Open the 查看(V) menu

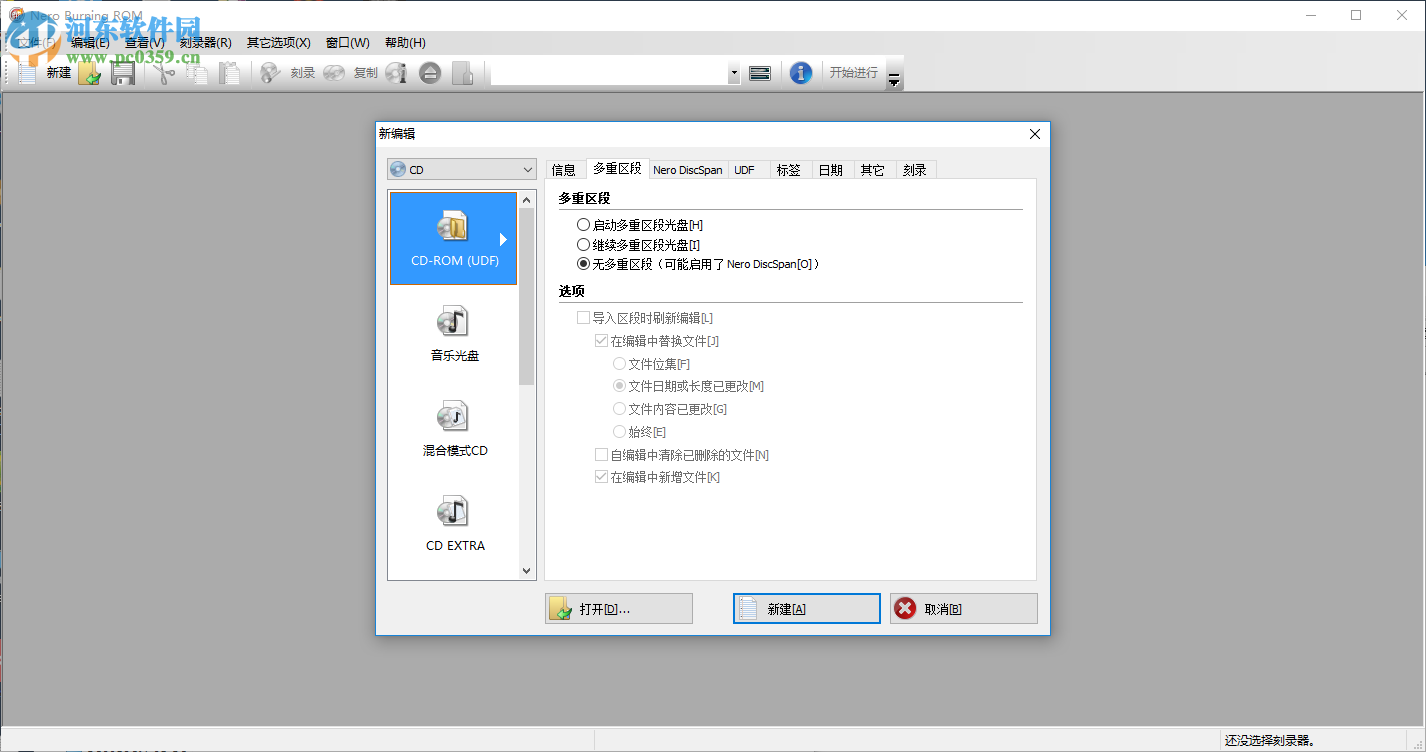point(145,43)
